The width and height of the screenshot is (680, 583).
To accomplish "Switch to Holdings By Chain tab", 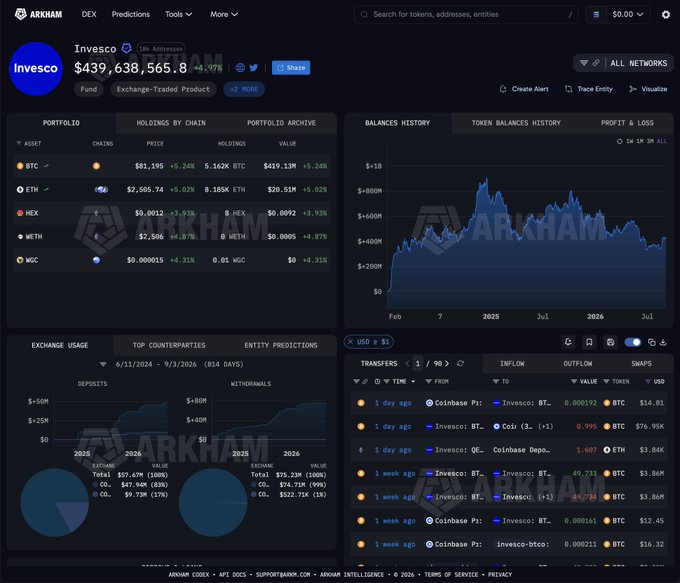I will [171, 123].
